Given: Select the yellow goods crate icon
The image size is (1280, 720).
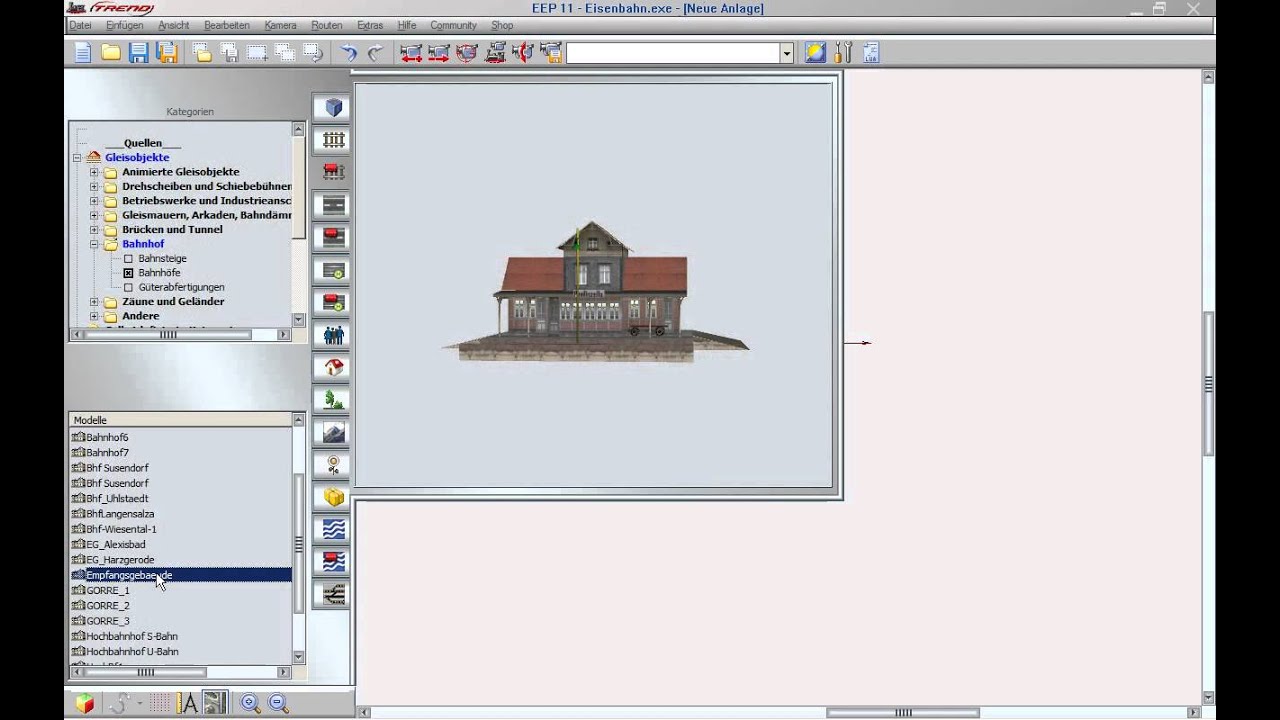Looking at the screenshot, I should [x=333, y=497].
